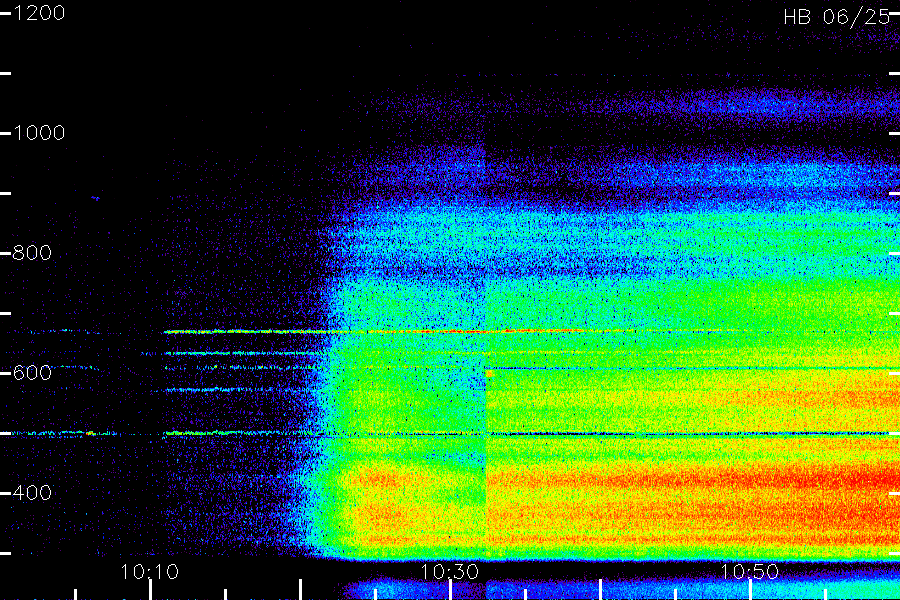
Task: Click the 800 frequency axis label
Action: [32, 253]
